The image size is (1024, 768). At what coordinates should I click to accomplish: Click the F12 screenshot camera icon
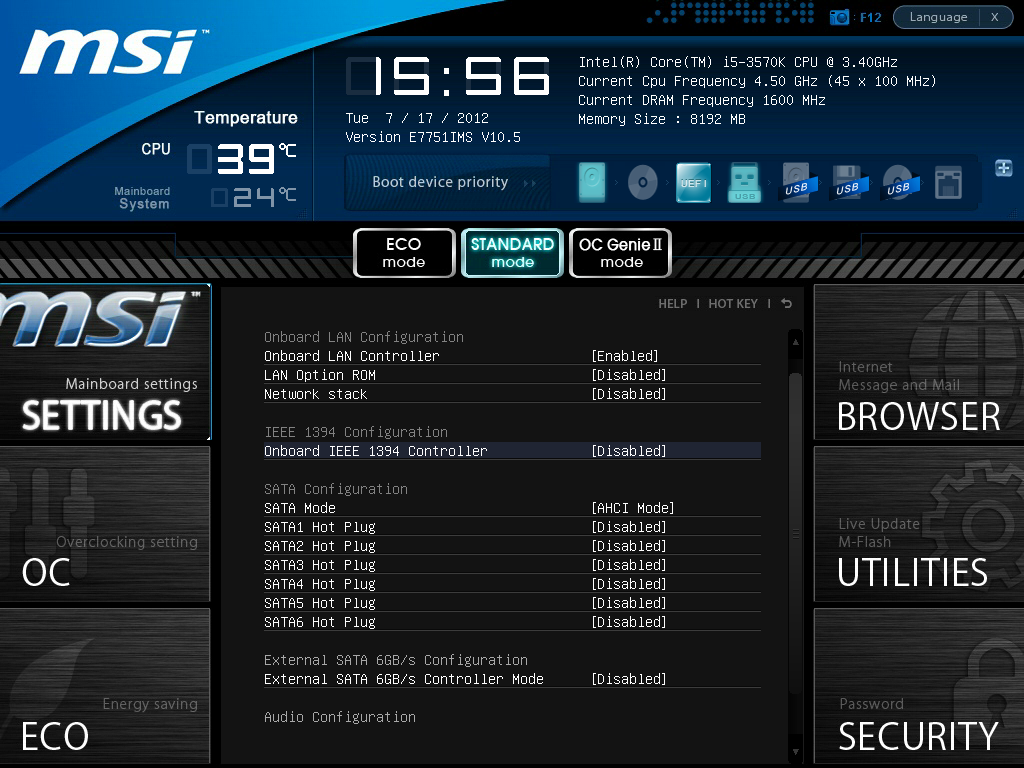(x=840, y=17)
